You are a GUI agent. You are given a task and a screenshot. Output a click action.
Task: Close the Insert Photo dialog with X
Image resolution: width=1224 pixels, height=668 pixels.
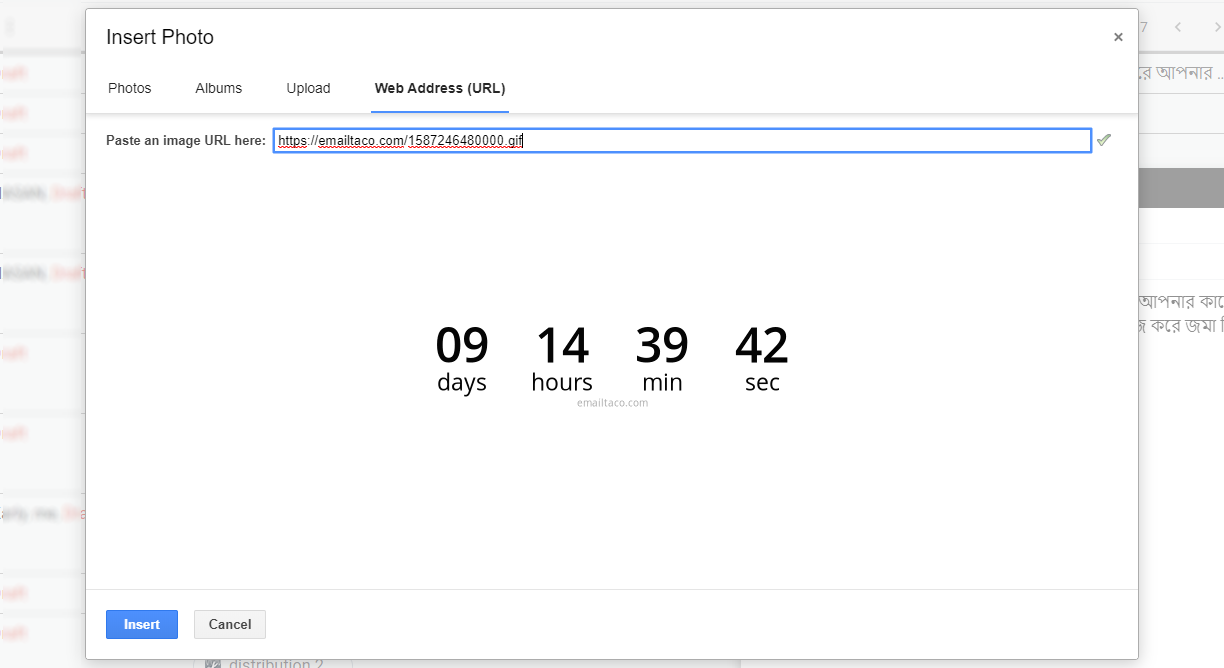click(x=1118, y=37)
